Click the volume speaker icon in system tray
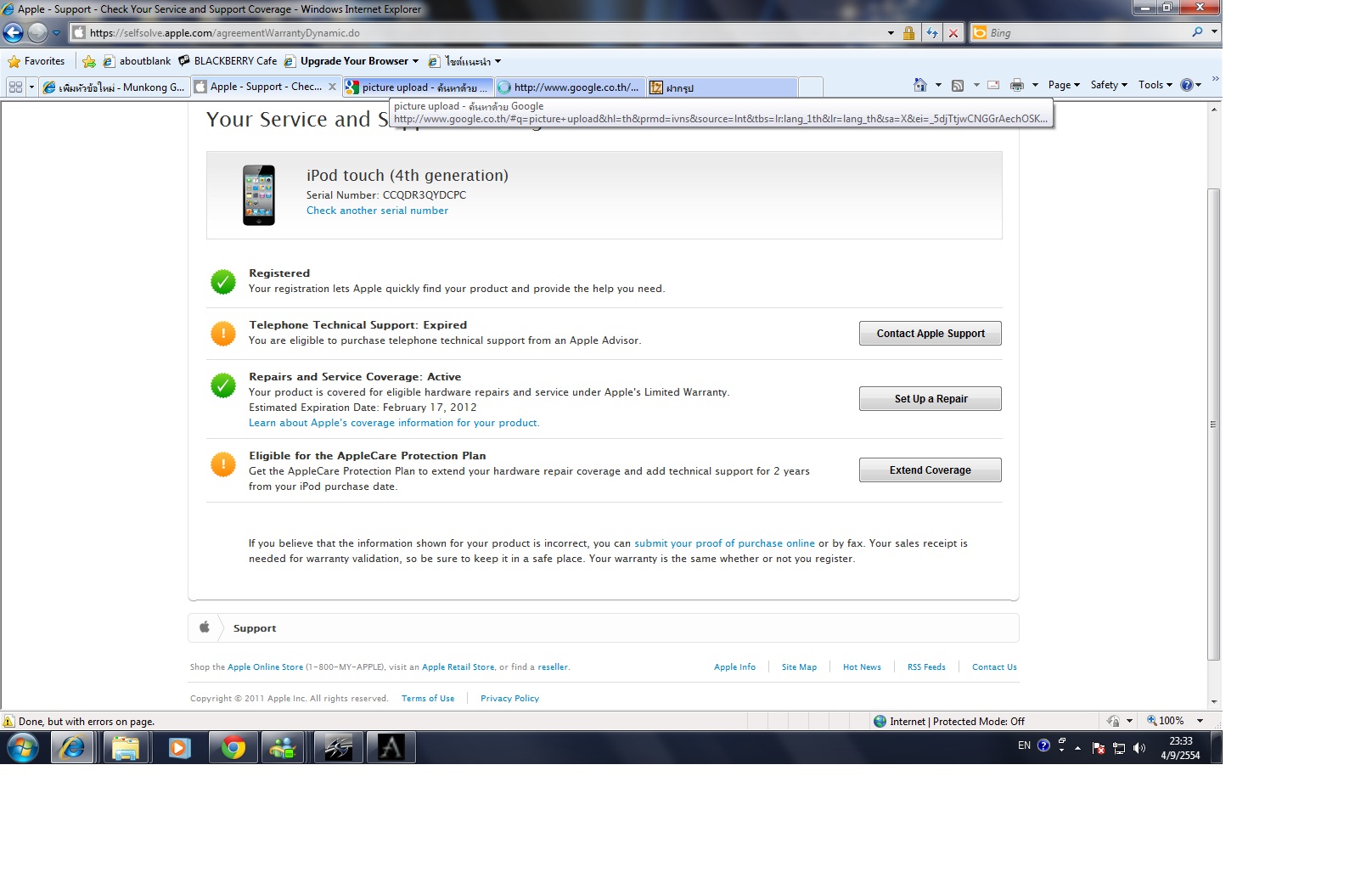 1139,748
